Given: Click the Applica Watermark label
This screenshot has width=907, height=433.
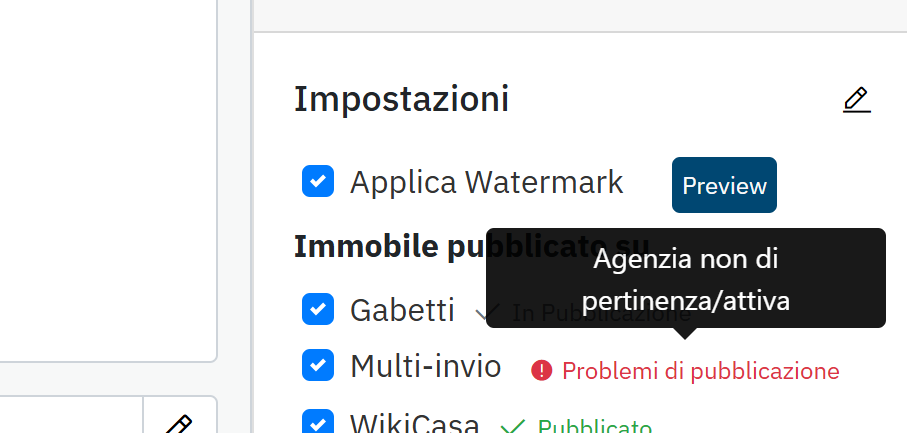Looking at the screenshot, I should (x=486, y=182).
